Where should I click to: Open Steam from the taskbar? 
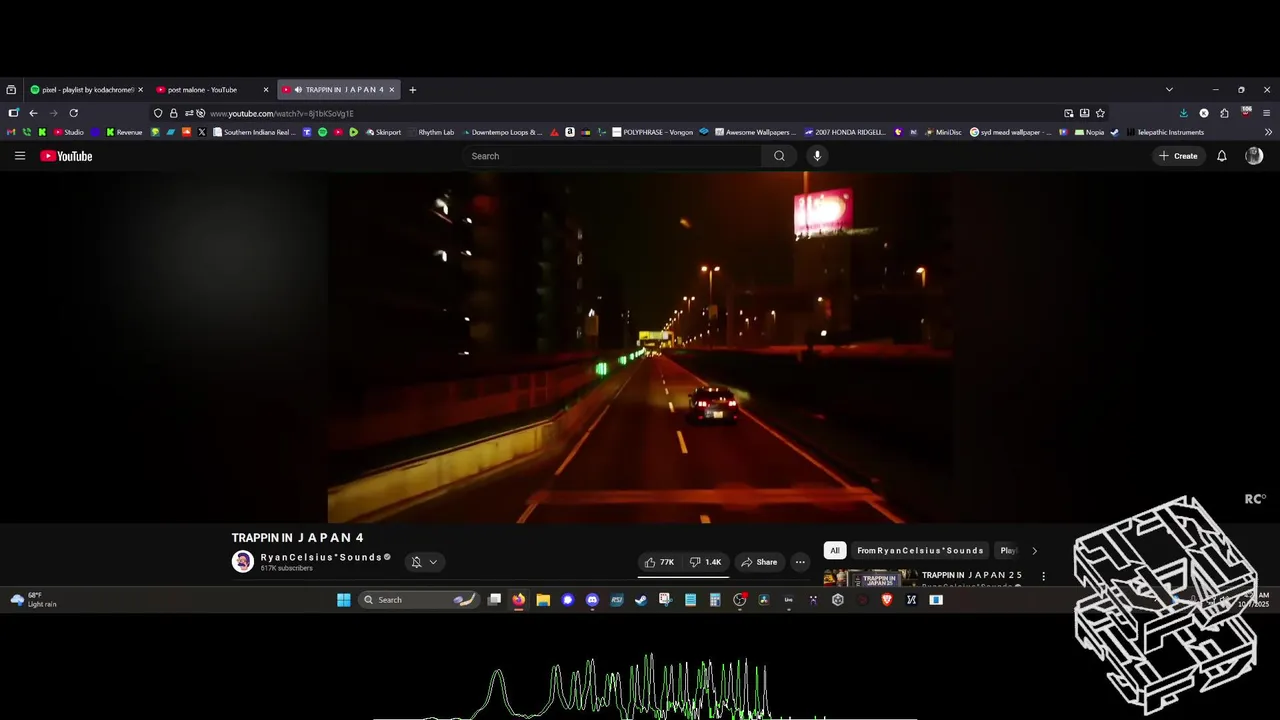pos(641,600)
